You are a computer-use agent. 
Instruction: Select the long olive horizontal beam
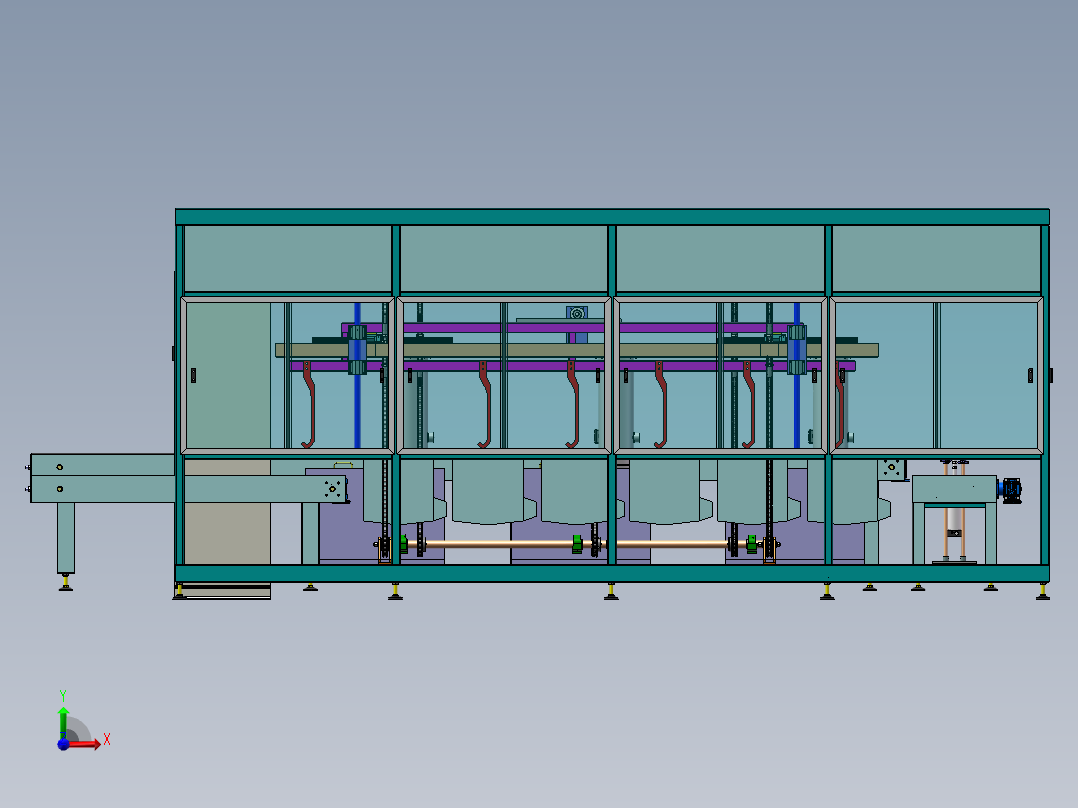coord(577,351)
